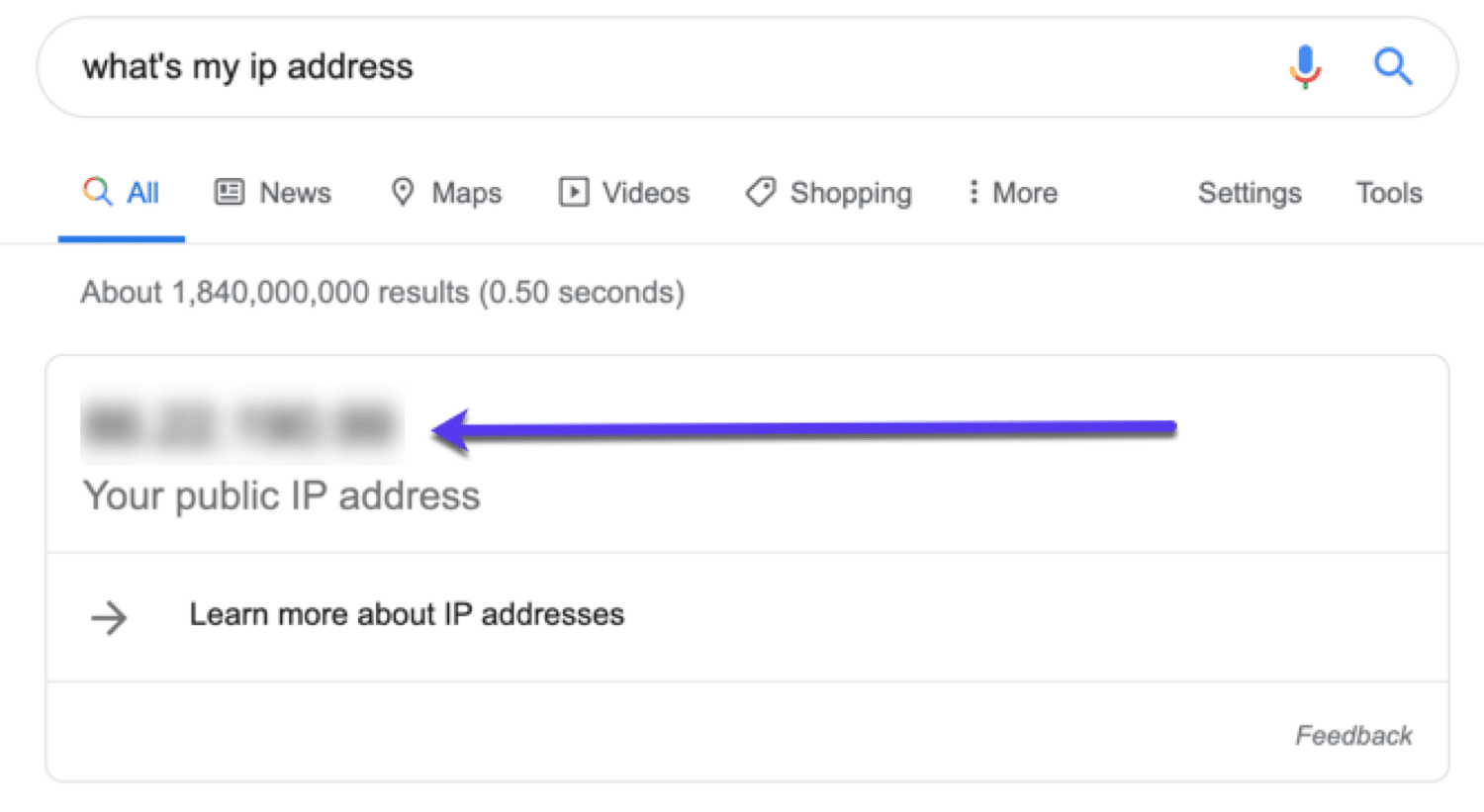Click the colorful magnifier icon beside All
Screen dimensions: 1484x812
(x=98, y=193)
